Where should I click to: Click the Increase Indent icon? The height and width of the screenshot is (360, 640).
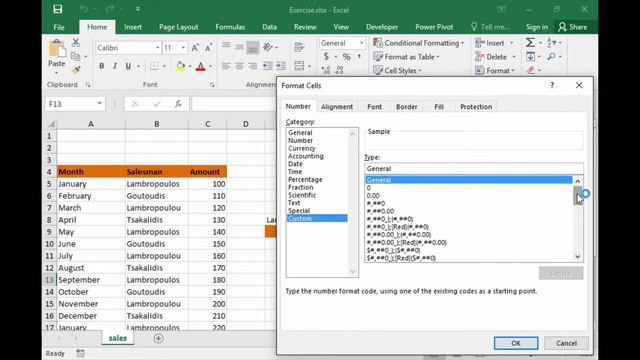click(x=281, y=66)
